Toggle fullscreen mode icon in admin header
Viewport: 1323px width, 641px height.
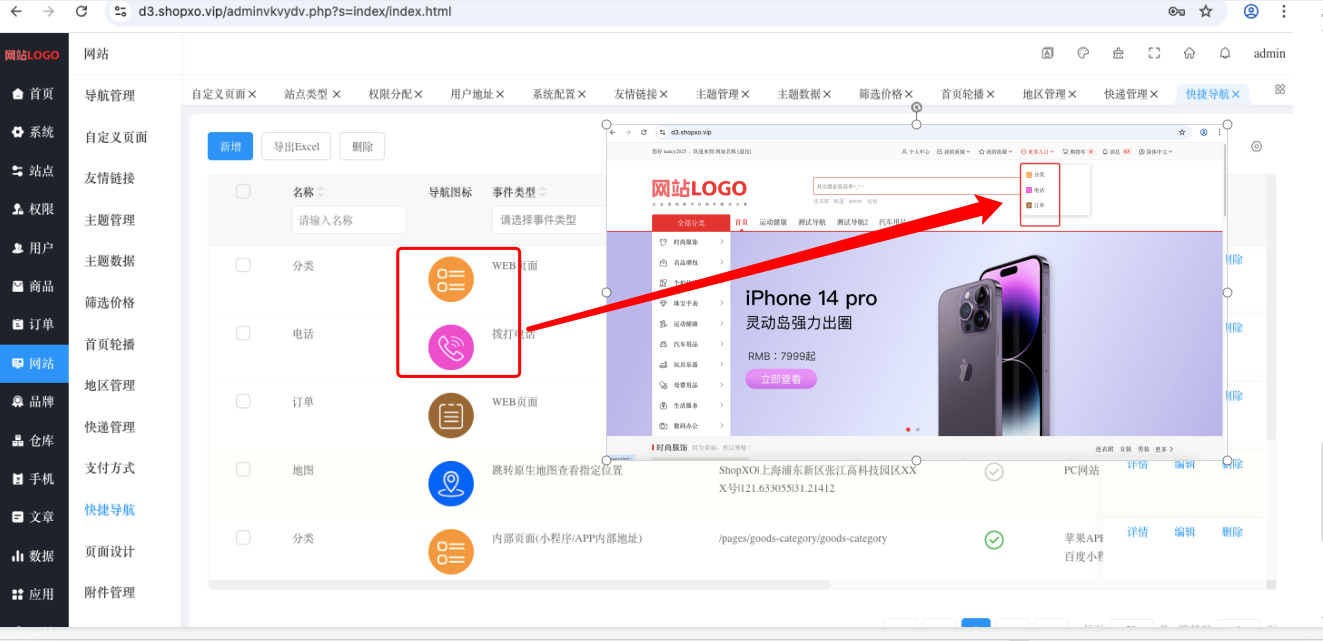click(x=1154, y=53)
